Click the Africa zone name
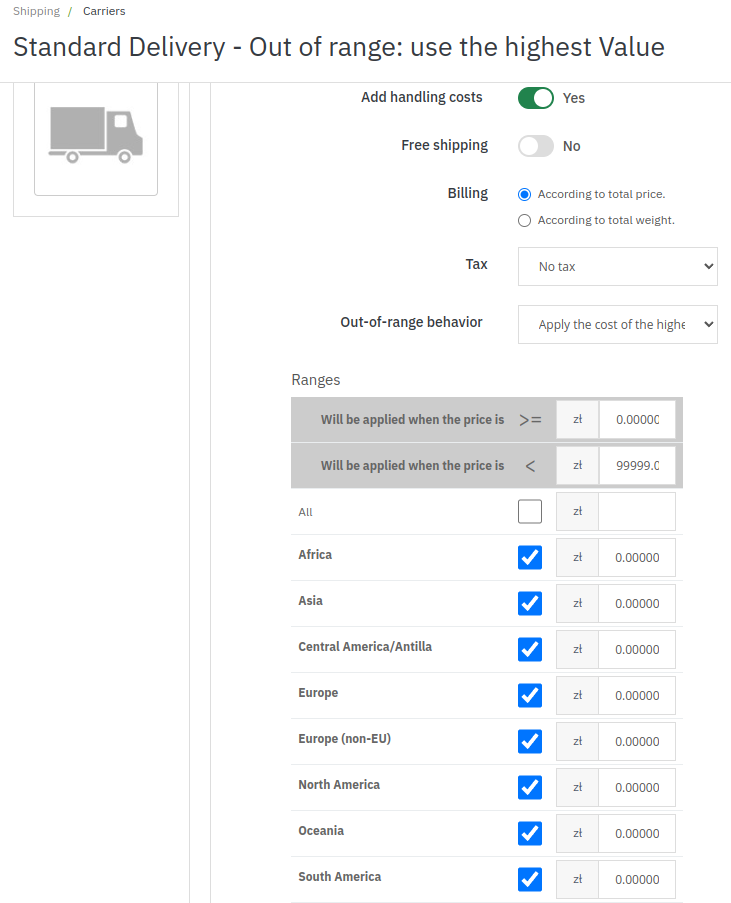731x903 pixels. click(x=315, y=555)
